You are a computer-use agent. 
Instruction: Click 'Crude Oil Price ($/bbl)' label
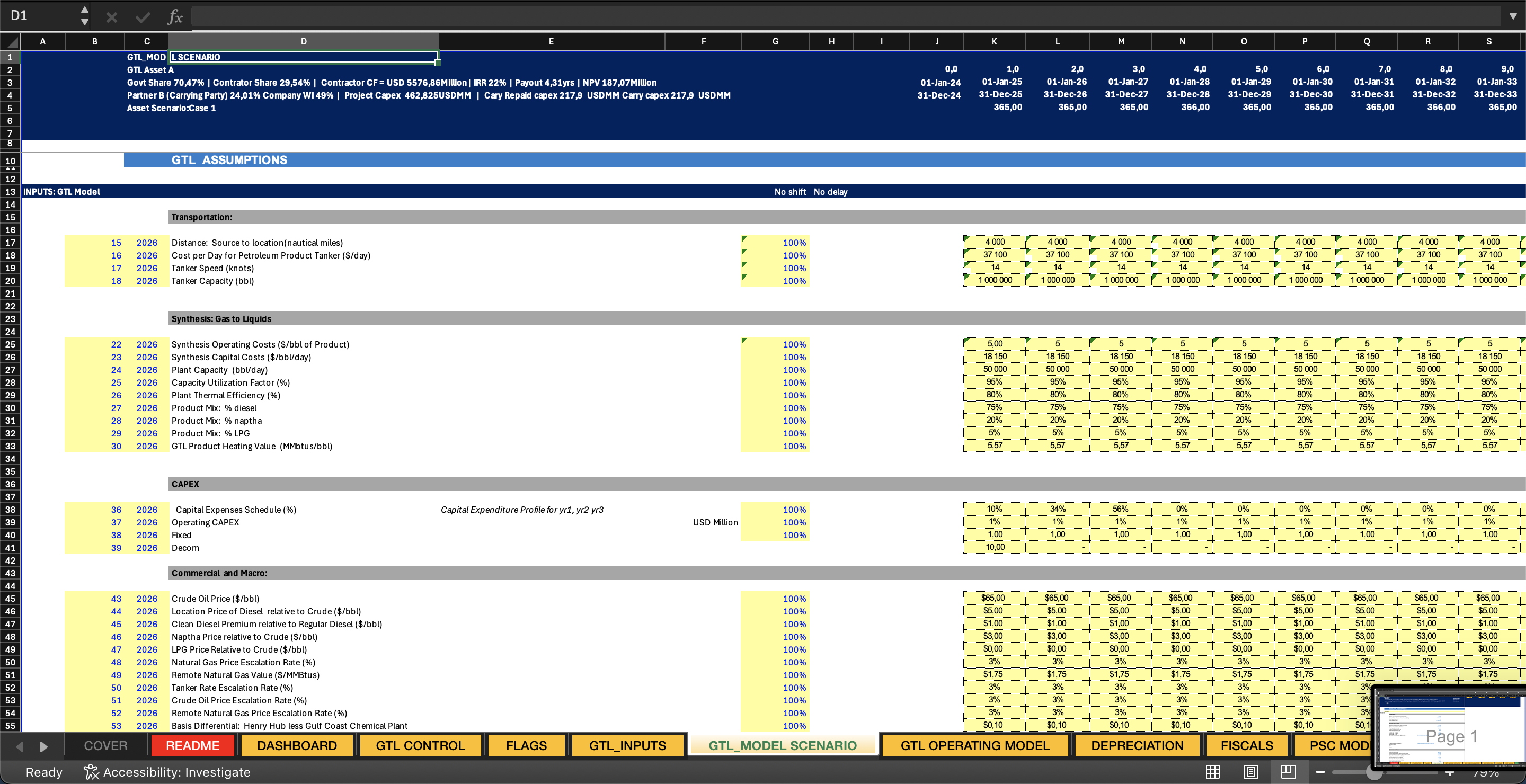pos(215,599)
